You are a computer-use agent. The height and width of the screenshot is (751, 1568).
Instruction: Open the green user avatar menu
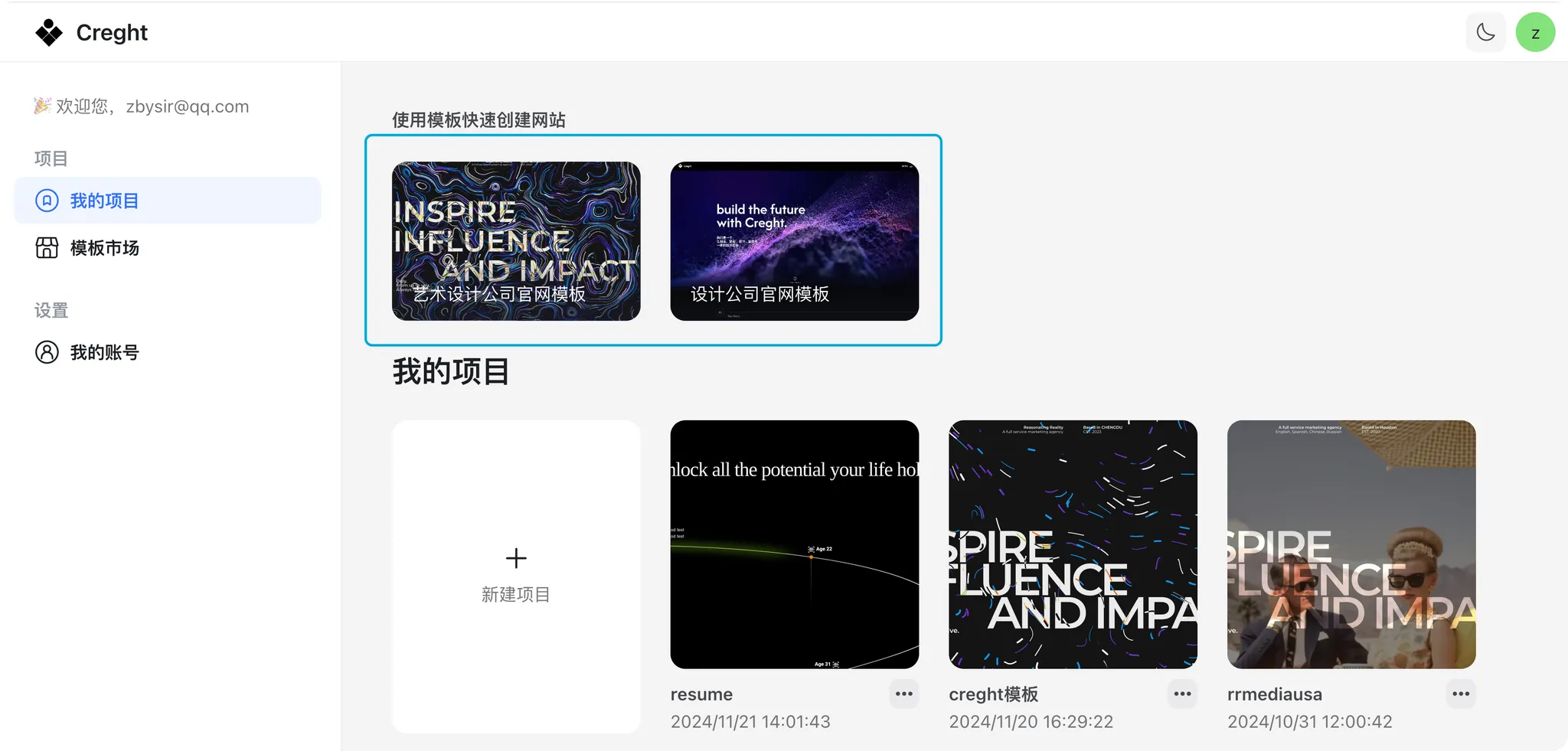click(x=1535, y=32)
